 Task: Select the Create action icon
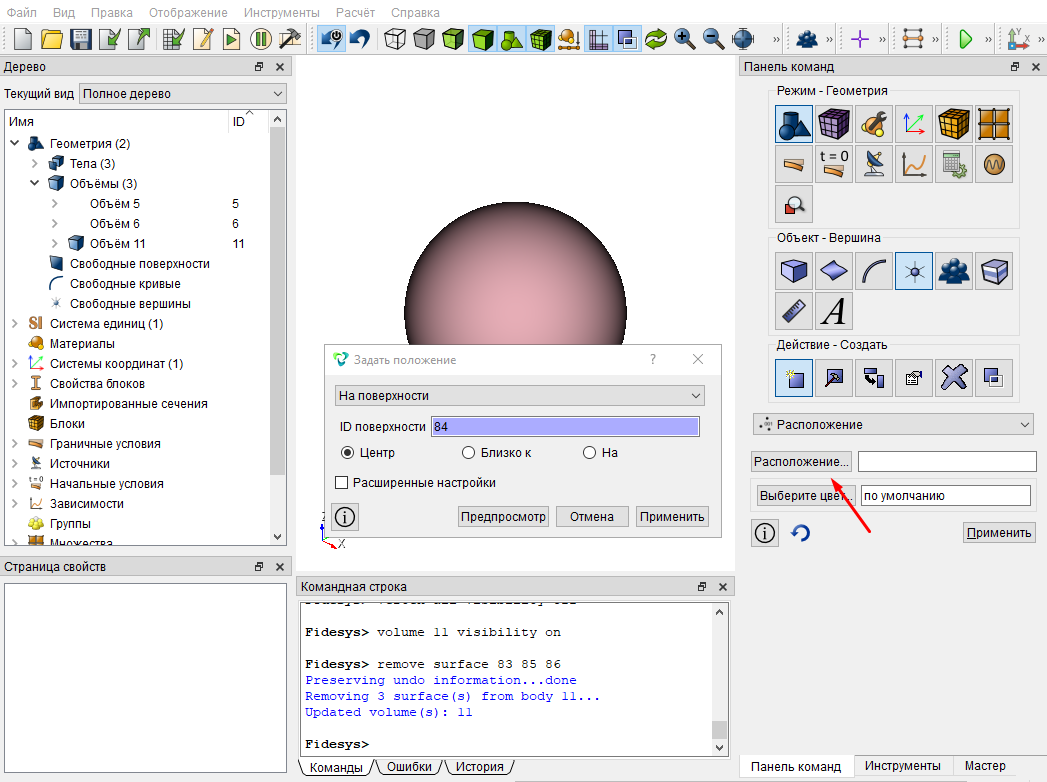[794, 378]
